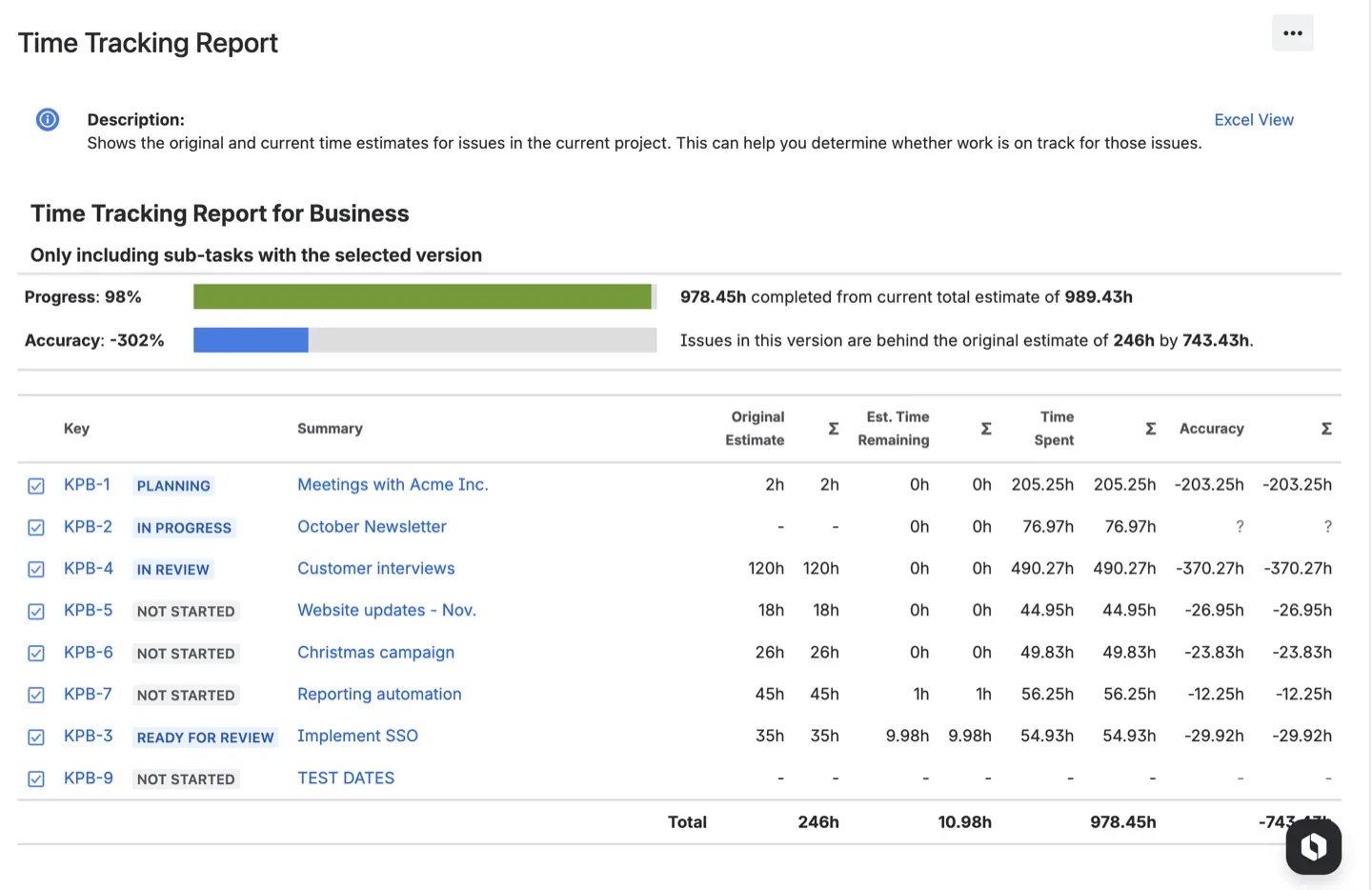The width and height of the screenshot is (1372, 890).
Task: Open issue KPB-1
Action: tap(87, 484)
